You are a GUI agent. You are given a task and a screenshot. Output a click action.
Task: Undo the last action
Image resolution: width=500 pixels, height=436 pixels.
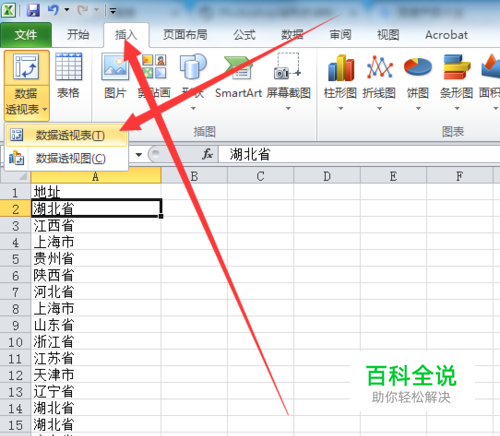tap(53, 10)
